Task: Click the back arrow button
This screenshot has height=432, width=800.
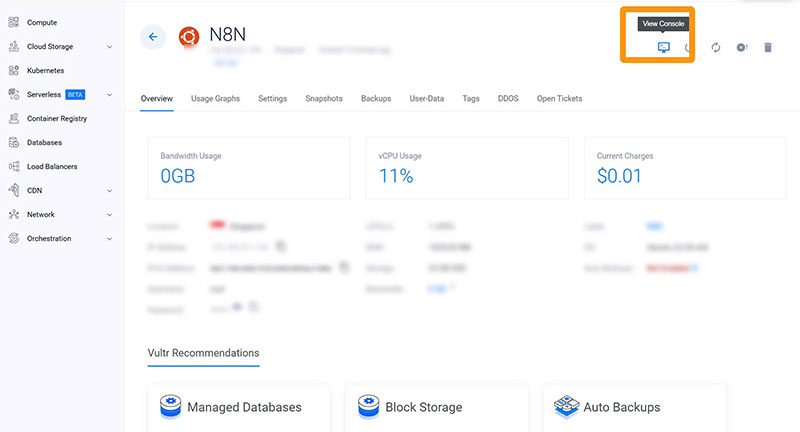Action: (153, 37)
